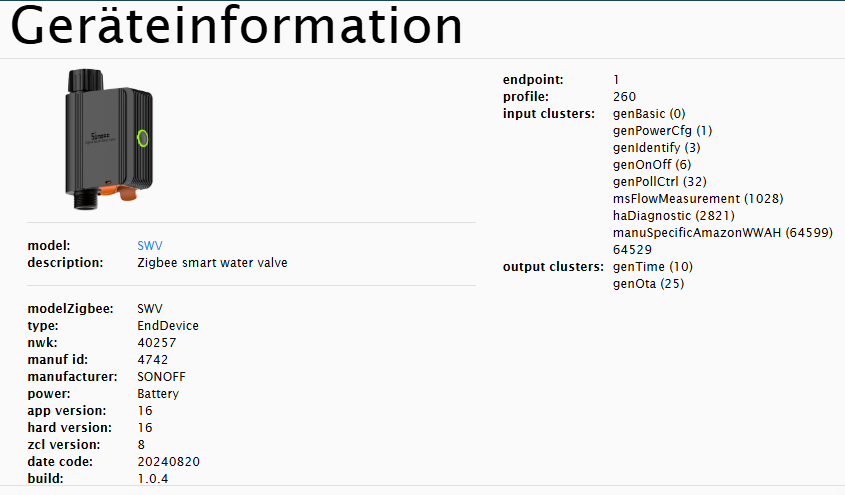The width and height of the screenshot is (845, 495).
Task: Click the description text 'Zigbee smart water valve'
Action: 212,263
